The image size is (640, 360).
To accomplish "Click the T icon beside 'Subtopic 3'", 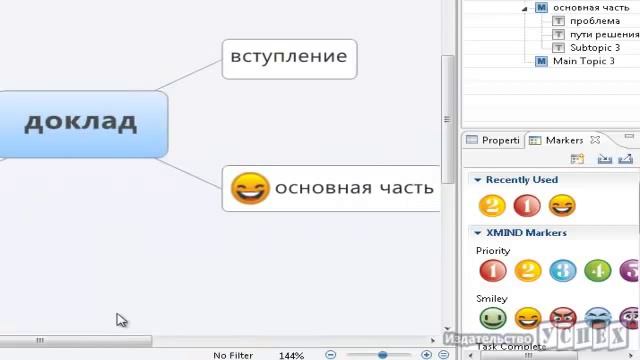I will [558, 48].
